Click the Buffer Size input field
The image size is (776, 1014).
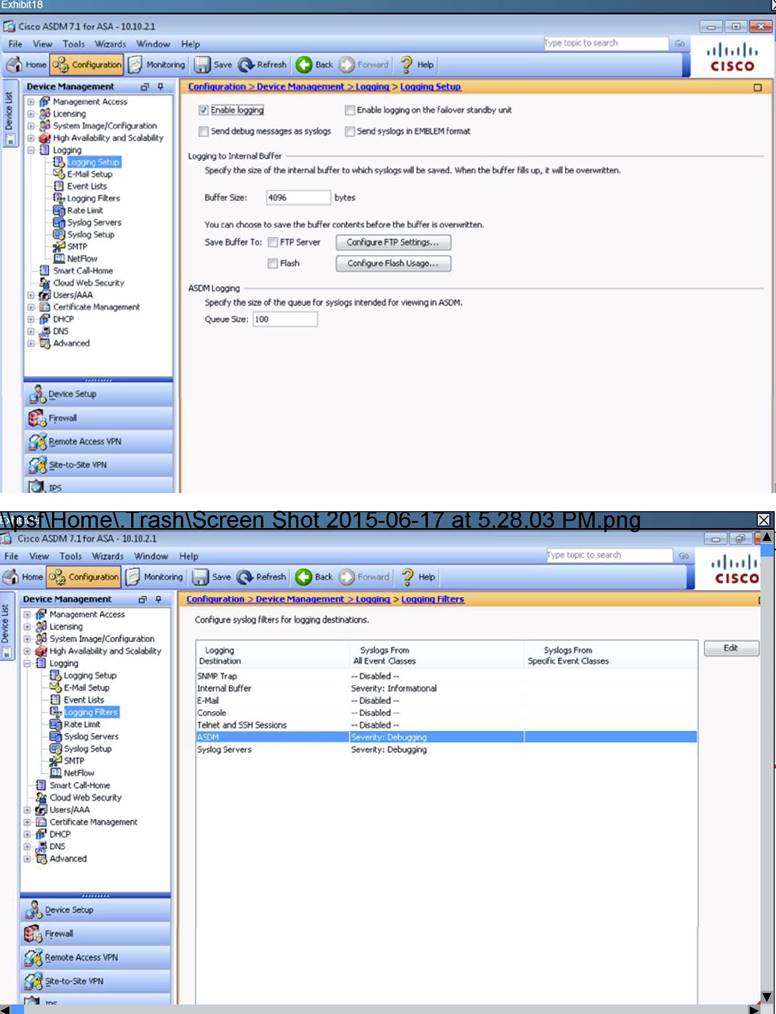[298, 198]
